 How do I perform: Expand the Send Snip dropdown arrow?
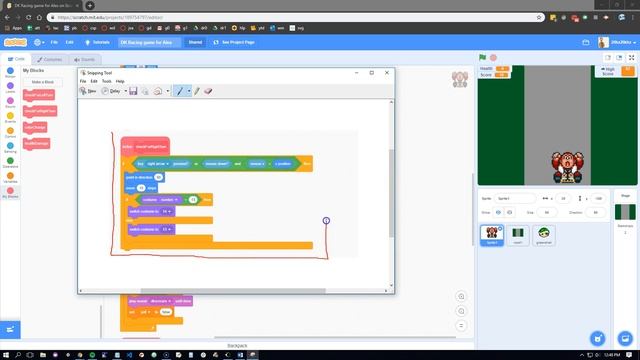pyautogui.click(x=168, y=91)
